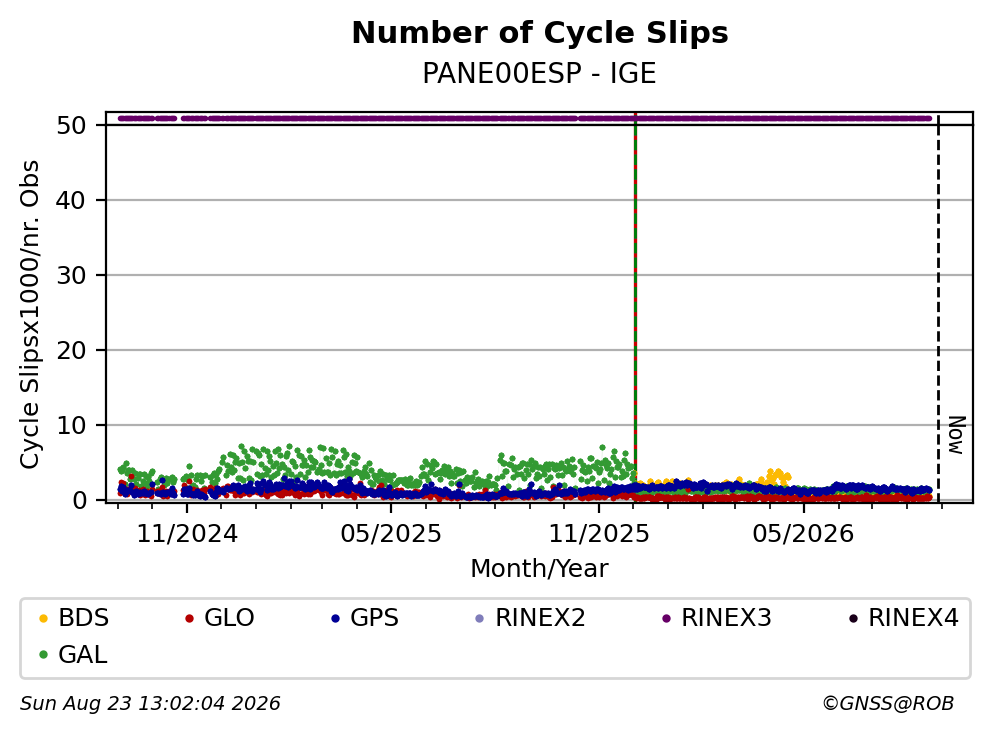Click the BDS legend label
993x734 pixels.
pyautogui.click(x=84, y=617)
